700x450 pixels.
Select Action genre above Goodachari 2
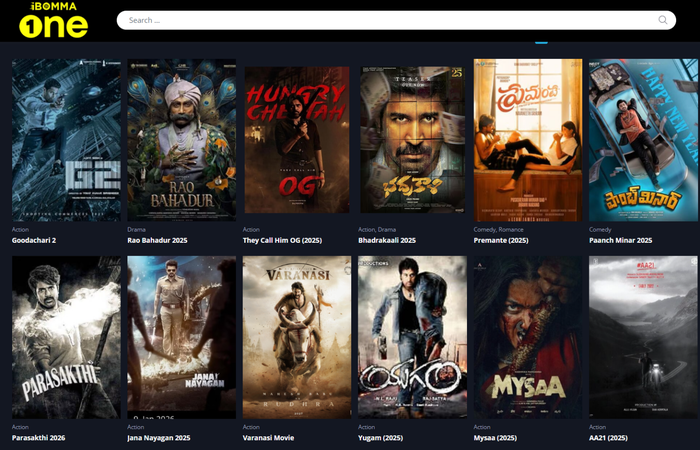(20, 229)
